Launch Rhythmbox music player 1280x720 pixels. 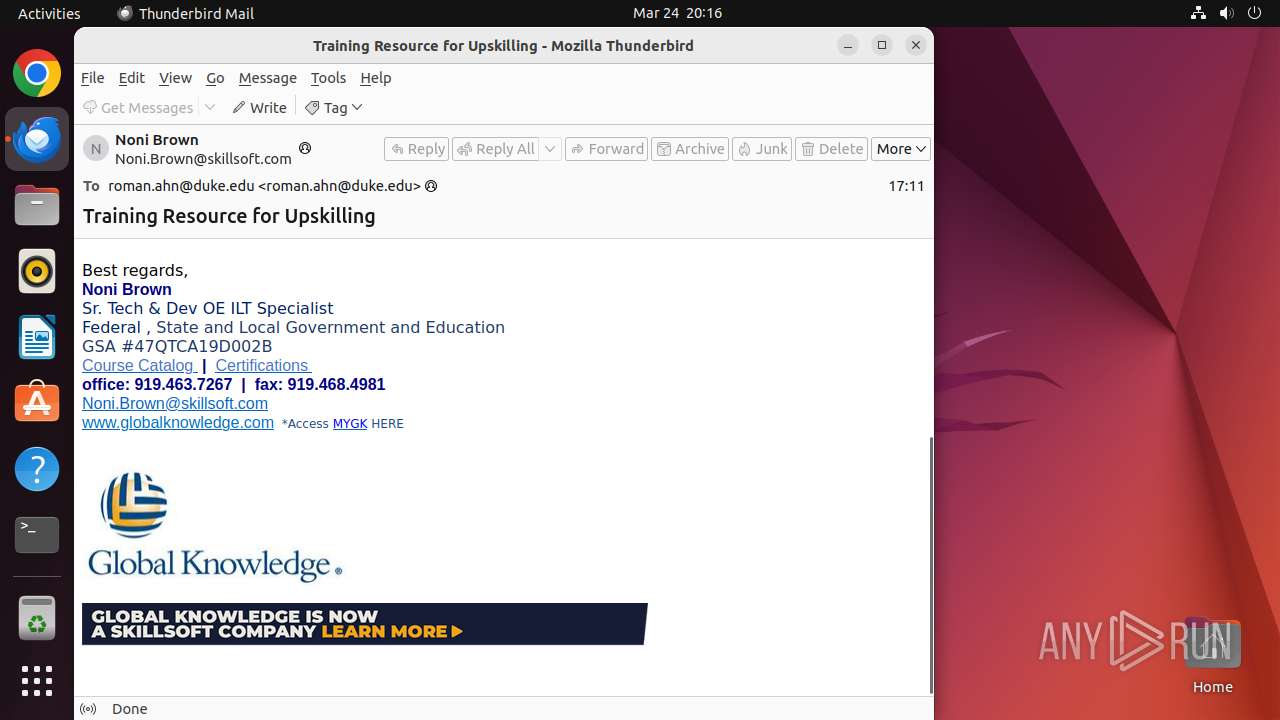coord(37,271)
